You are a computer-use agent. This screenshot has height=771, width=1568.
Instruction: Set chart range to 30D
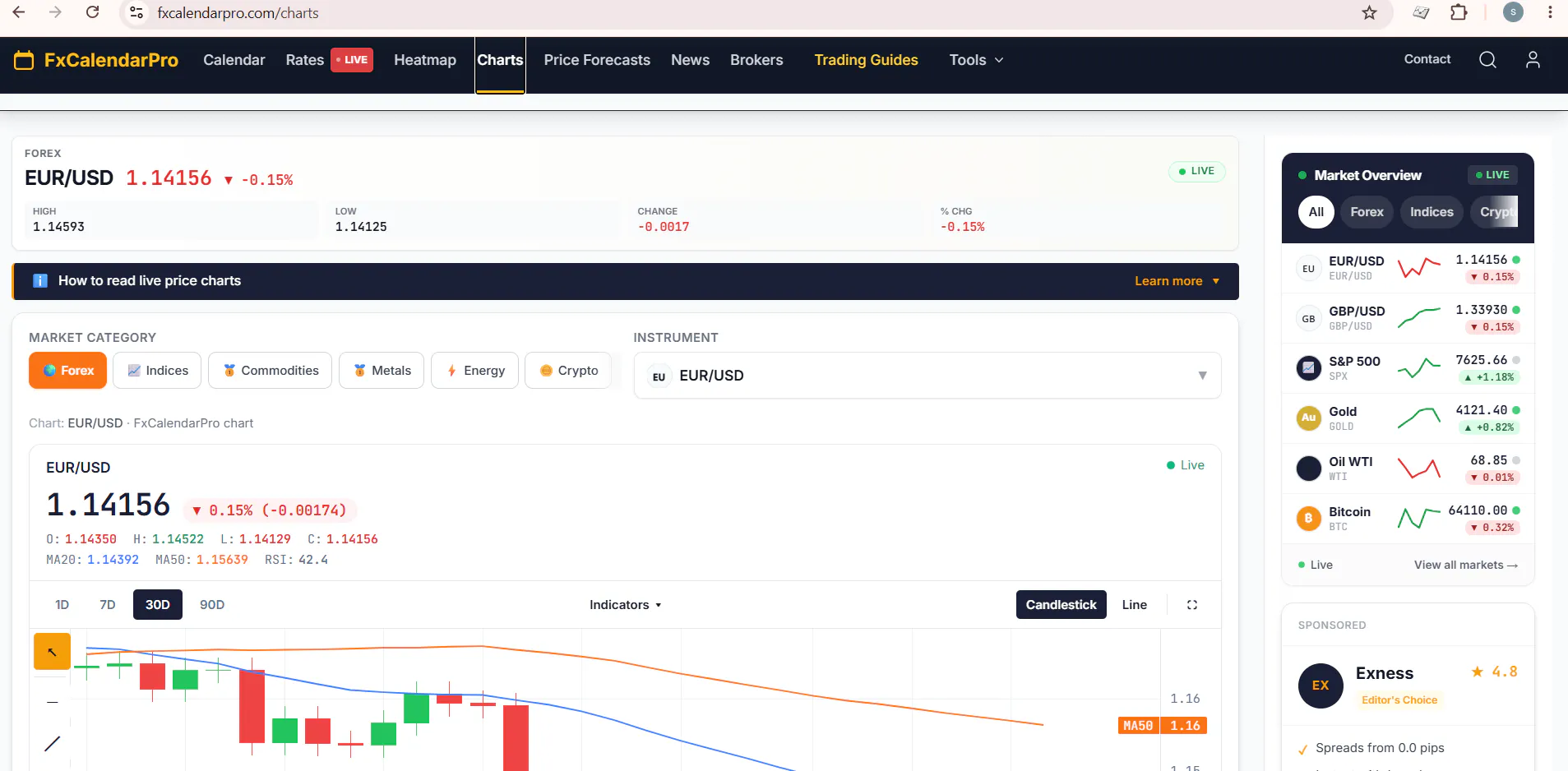[x=157, y=605]
